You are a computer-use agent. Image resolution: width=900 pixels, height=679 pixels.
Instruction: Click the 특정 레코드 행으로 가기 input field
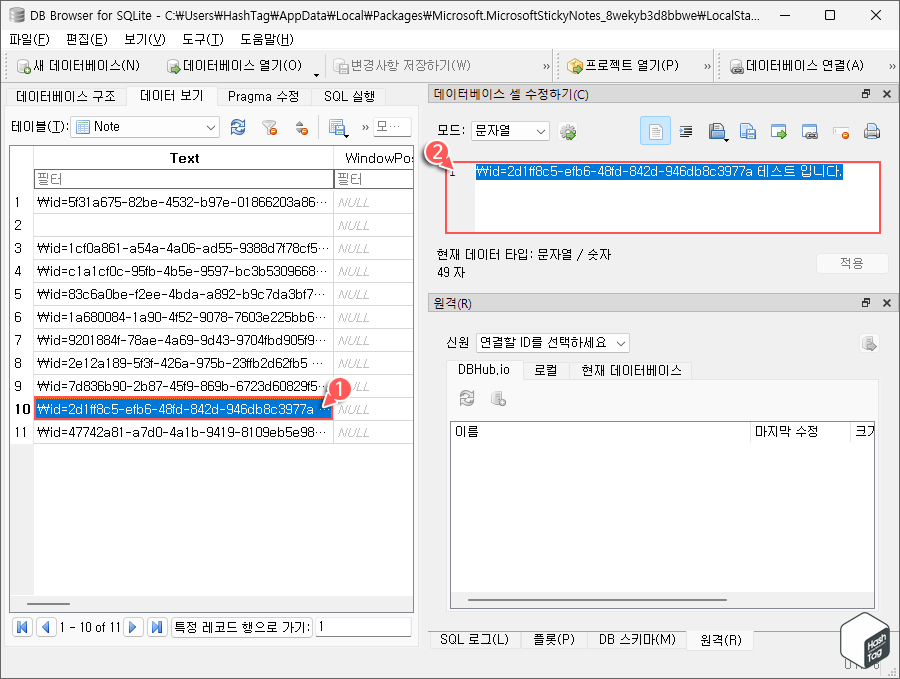tap(363, 626)
